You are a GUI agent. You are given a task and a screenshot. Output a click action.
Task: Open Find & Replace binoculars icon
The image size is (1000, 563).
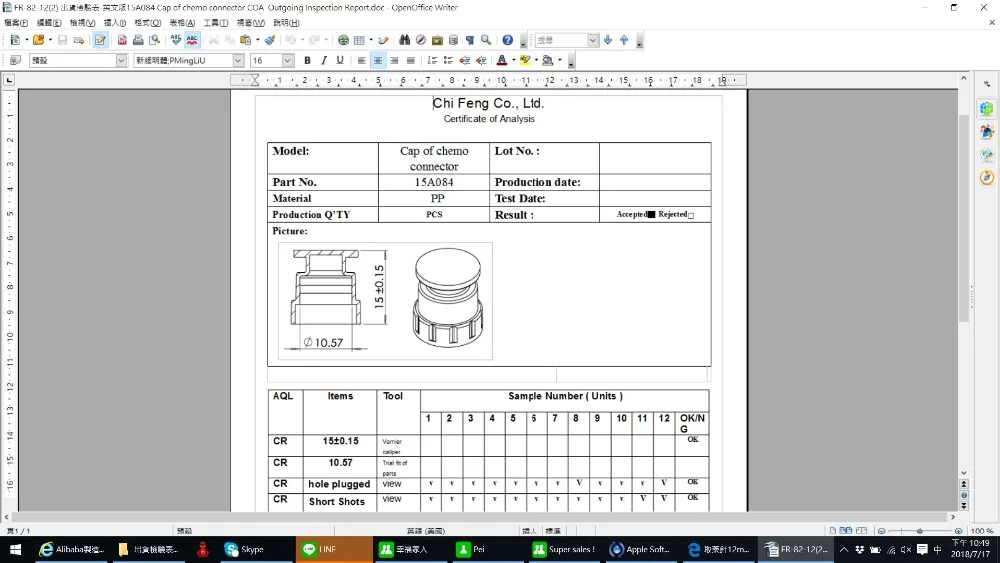(x=404, y=40)
